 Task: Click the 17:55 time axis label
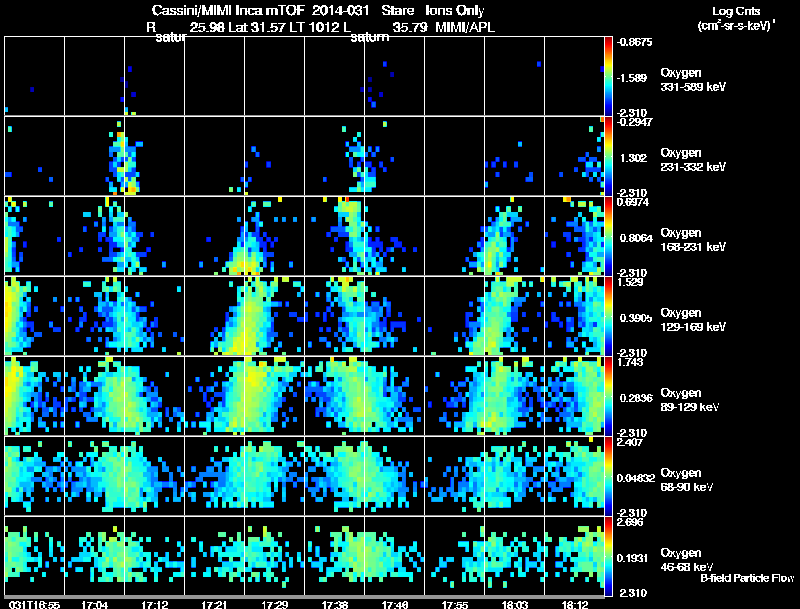point(455,604)
